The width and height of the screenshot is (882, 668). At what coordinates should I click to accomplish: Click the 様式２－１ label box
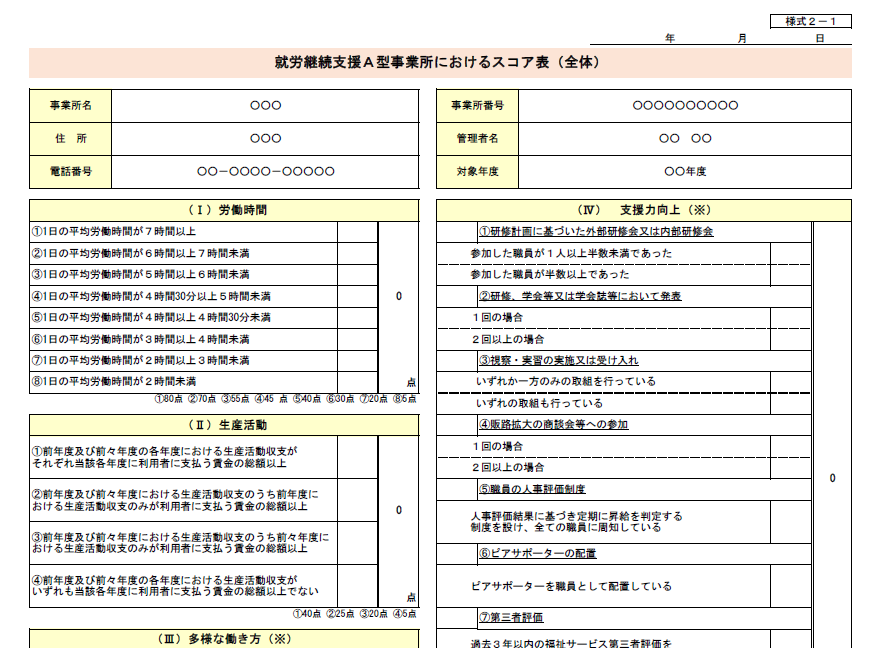(810, 21)
